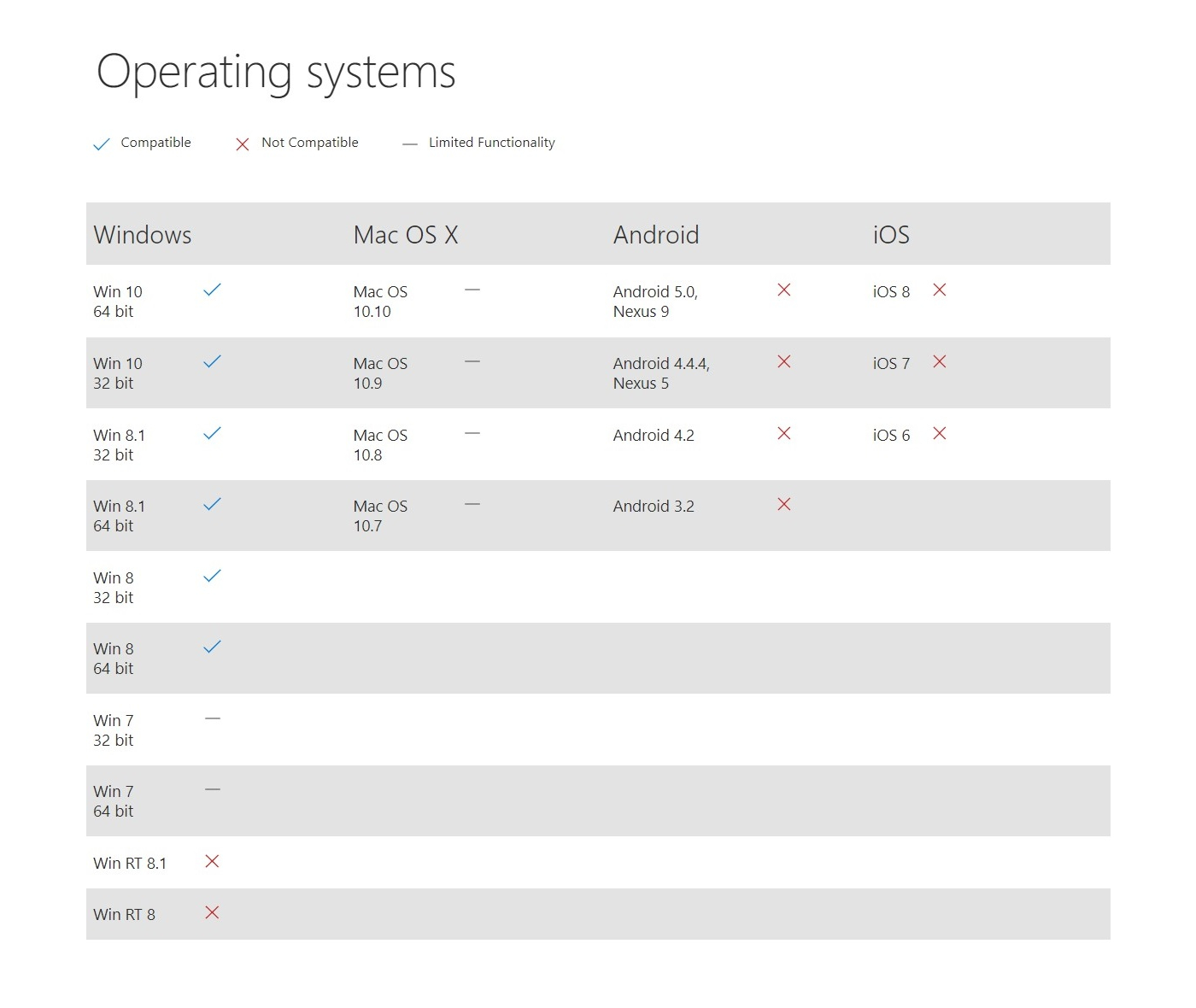
Task: Click the checkmark beside Win 8.1 64 bit
Action: coord(213,504)
